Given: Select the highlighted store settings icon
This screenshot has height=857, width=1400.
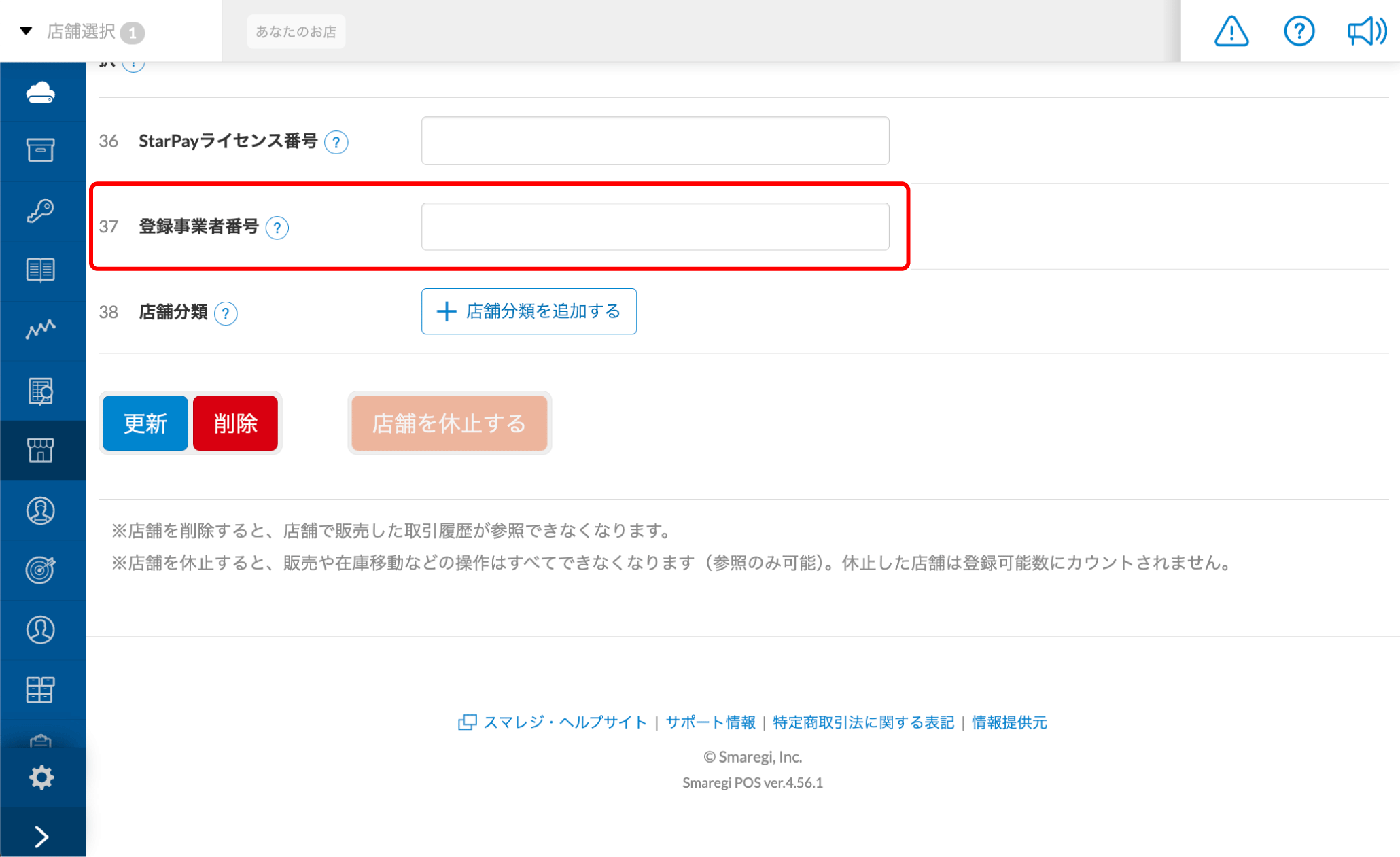Looking at the screenshot, I should tap(42, 451).
